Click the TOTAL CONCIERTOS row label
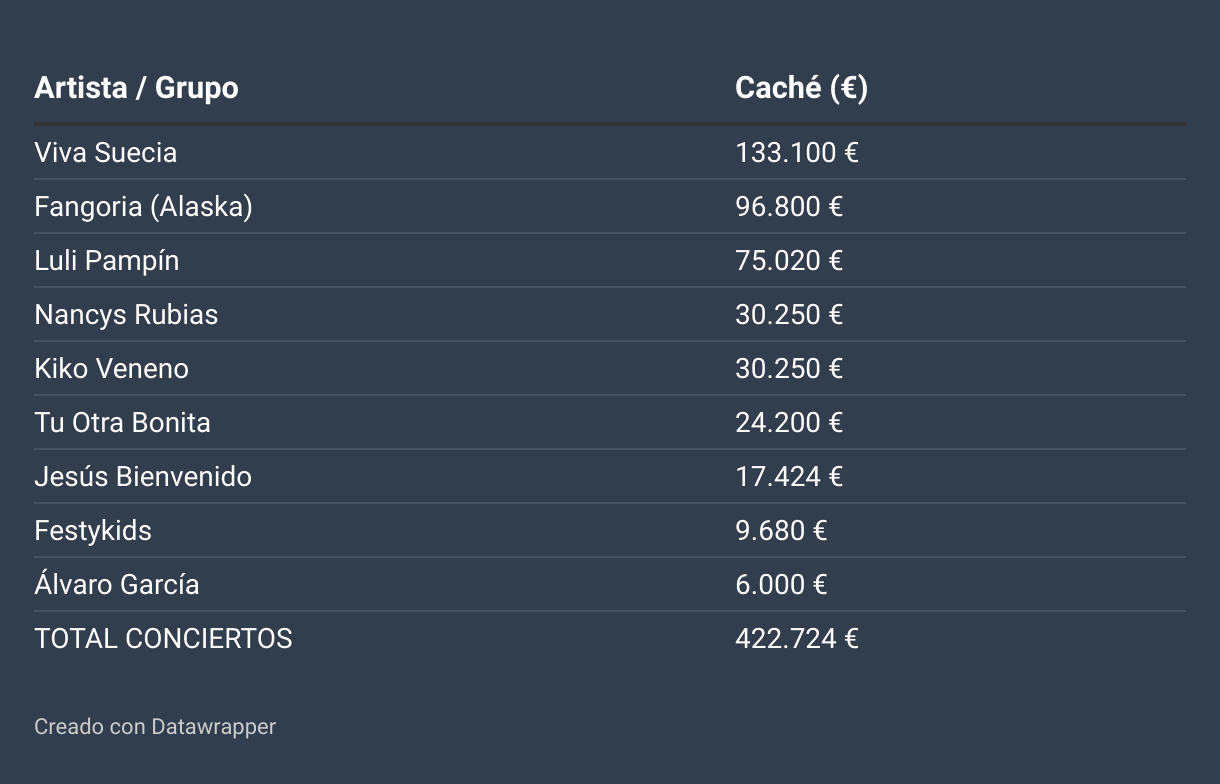Screen dimensions: 1220x784 tap(163, 639)
